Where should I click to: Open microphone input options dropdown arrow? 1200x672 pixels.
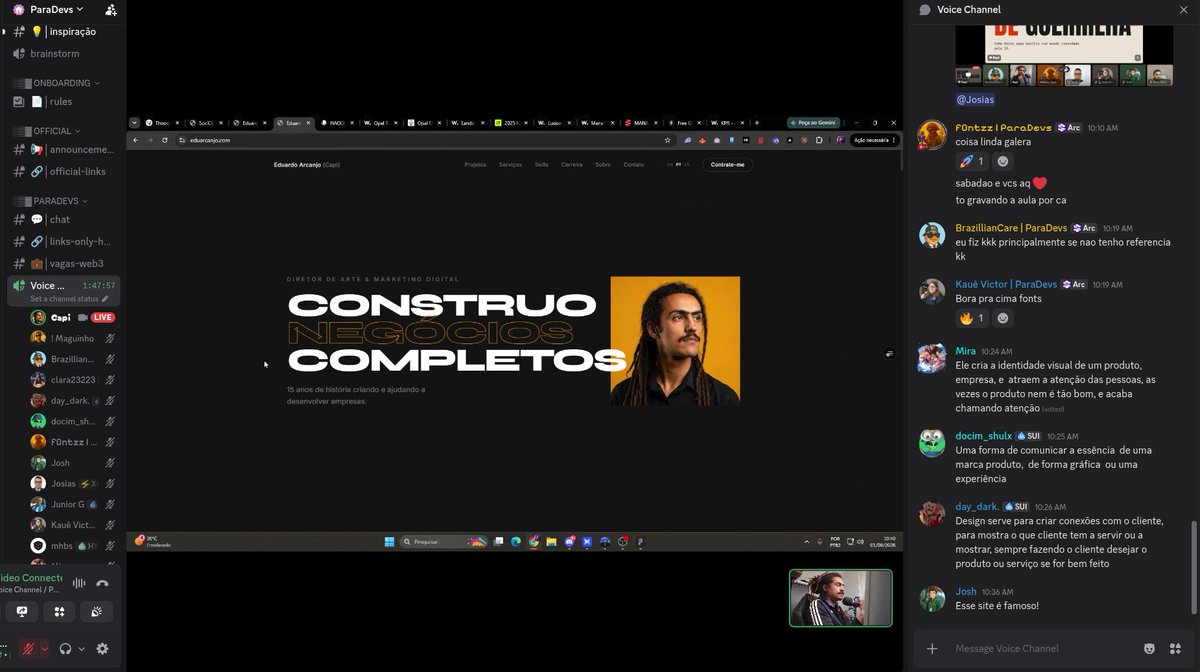coord(45,649)
